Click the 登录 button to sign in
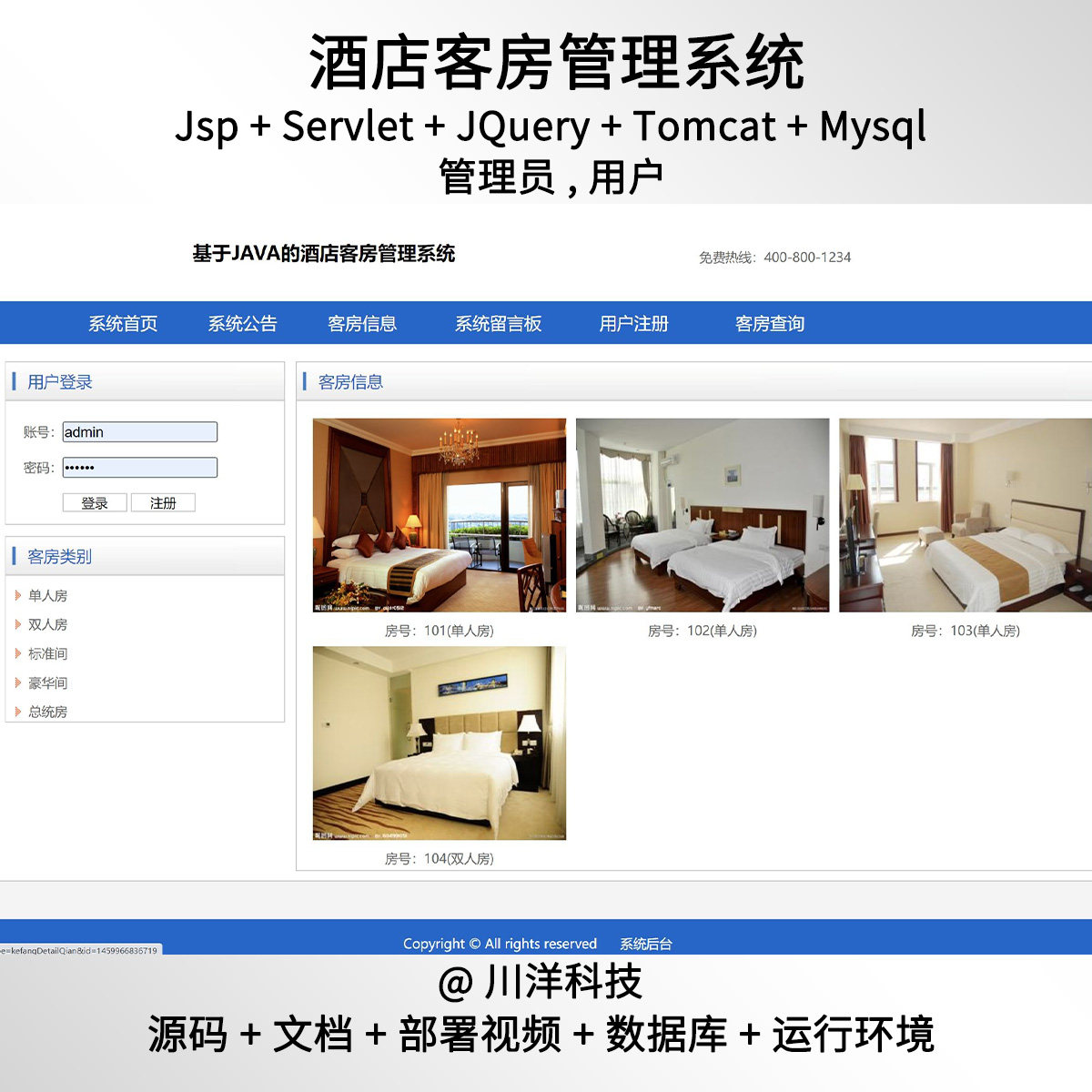This screenshot has height=1092, width=1092. [x=94, y=502]
